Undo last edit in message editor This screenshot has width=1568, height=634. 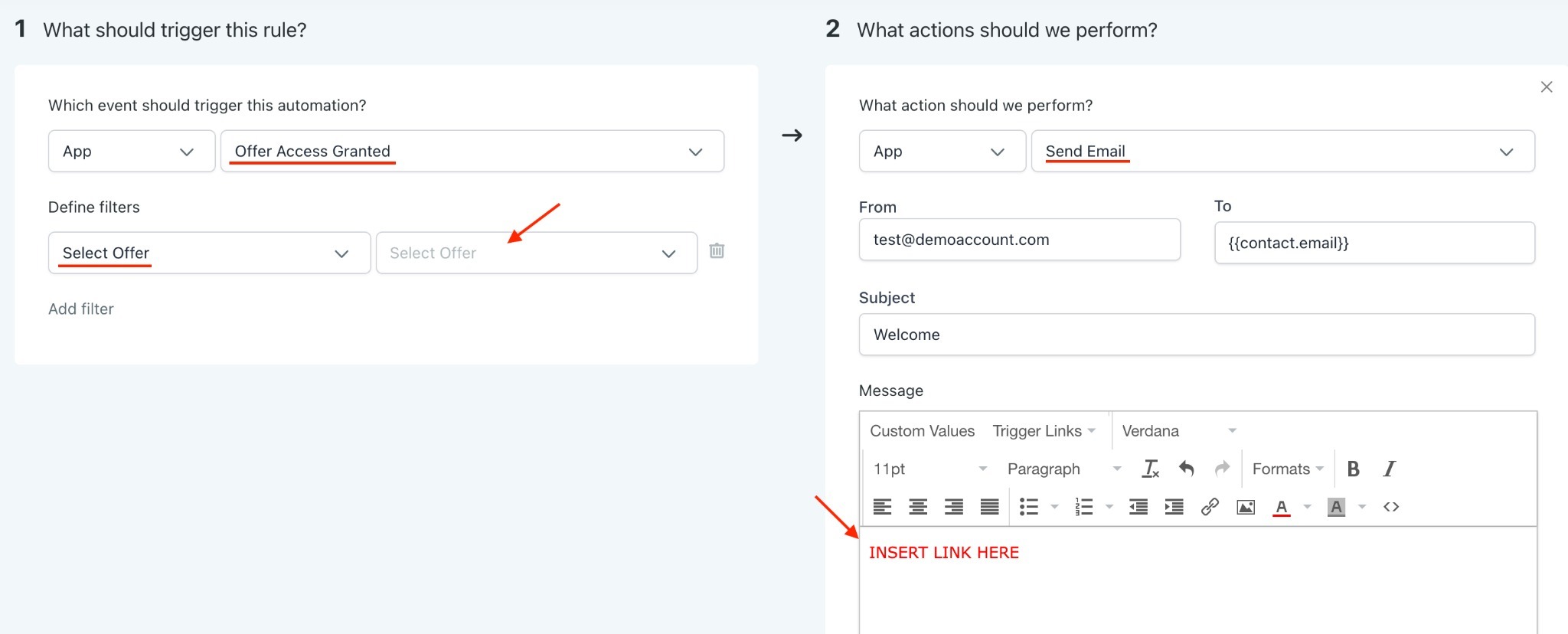(x=1186, y=469)
